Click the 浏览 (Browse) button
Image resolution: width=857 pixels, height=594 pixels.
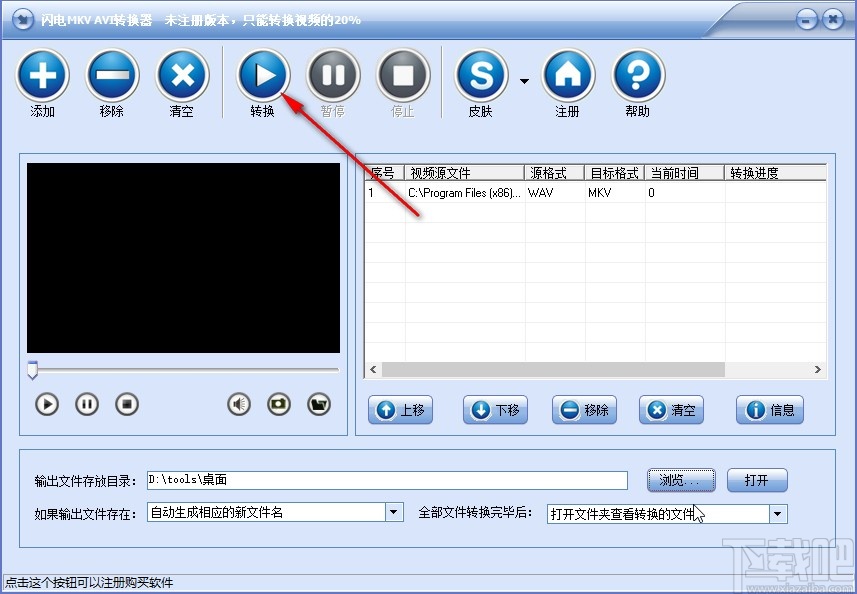(x=681, y=480)
